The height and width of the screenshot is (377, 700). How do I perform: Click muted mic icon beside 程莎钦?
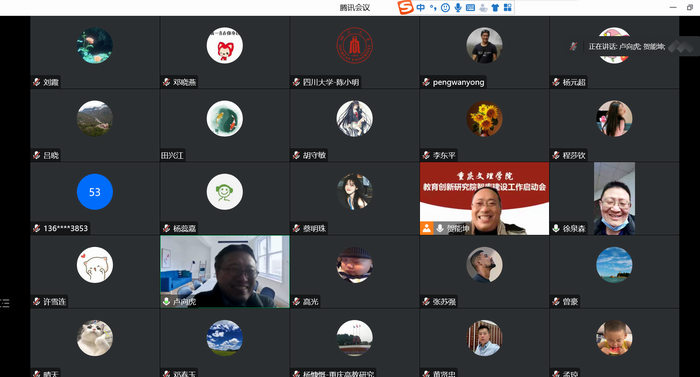point(556,155)
